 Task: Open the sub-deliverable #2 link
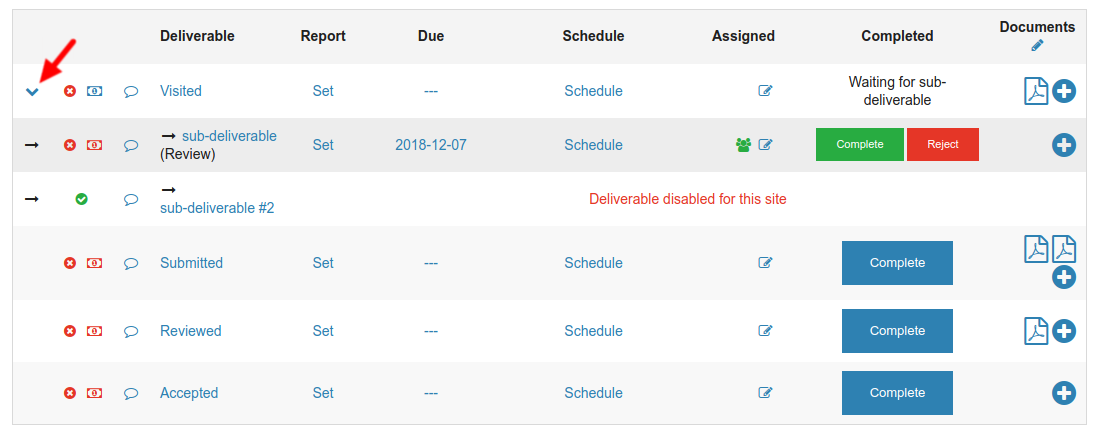217,209
